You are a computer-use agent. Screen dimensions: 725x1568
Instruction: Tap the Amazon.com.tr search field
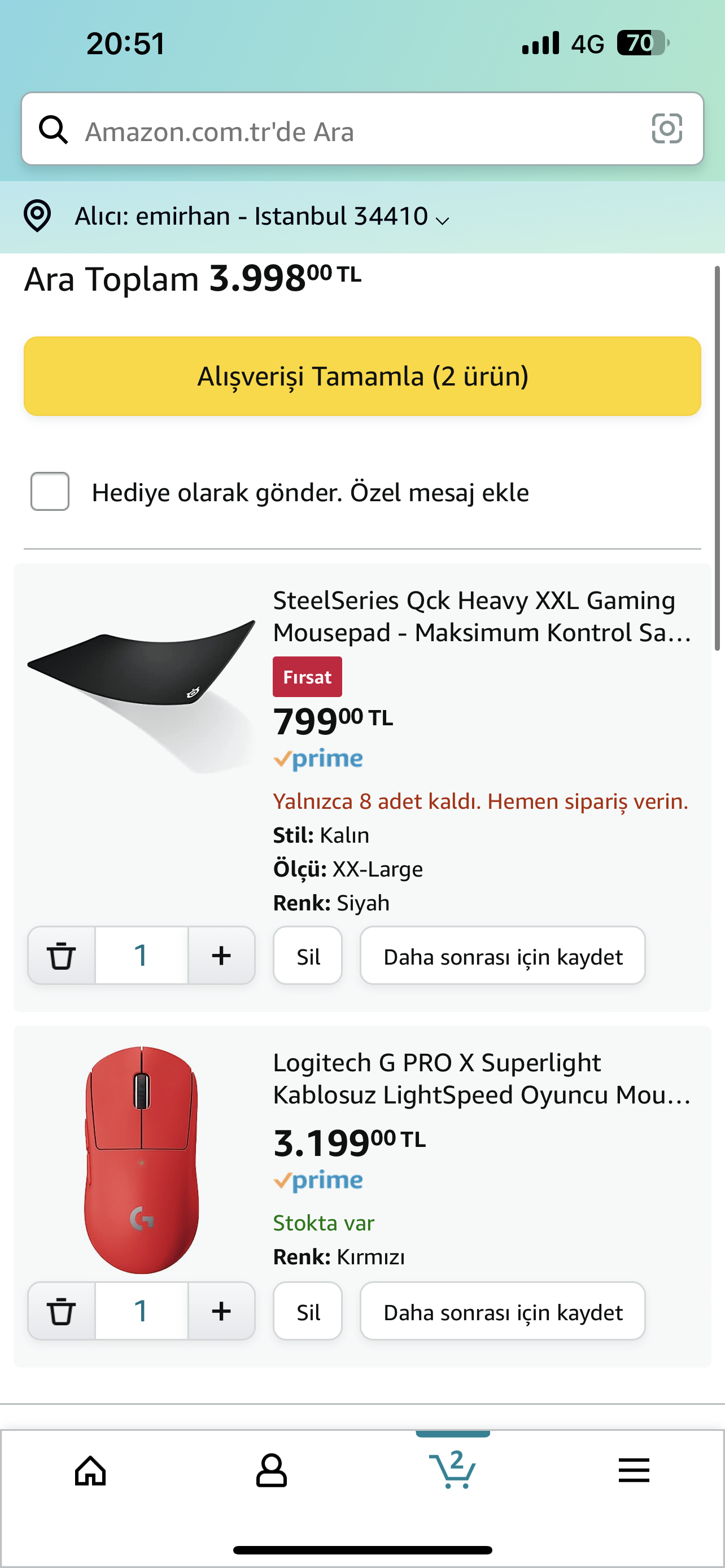pos(359,131)
